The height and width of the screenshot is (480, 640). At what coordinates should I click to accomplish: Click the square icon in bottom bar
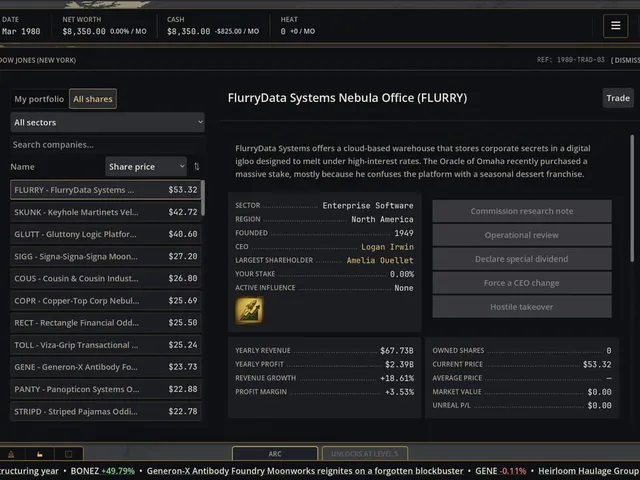pos(69,454)
